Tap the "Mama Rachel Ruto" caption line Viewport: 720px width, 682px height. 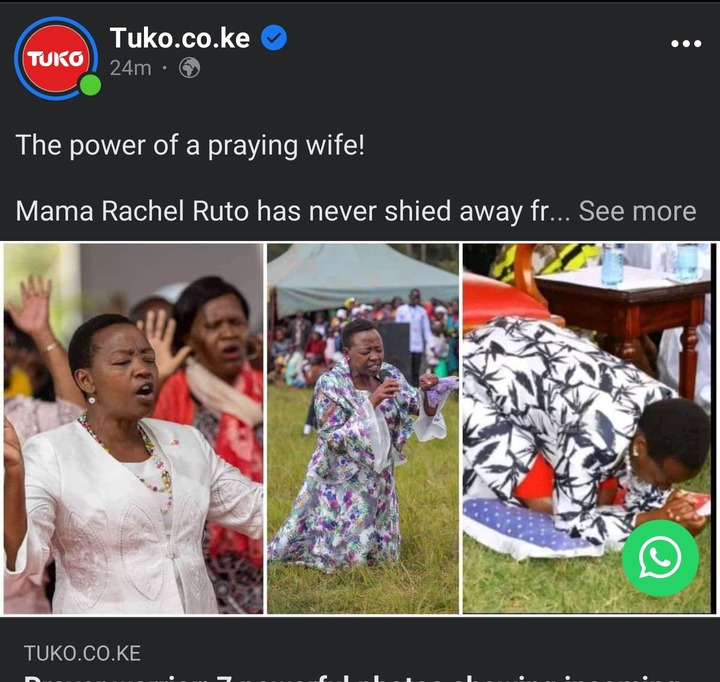356,211
